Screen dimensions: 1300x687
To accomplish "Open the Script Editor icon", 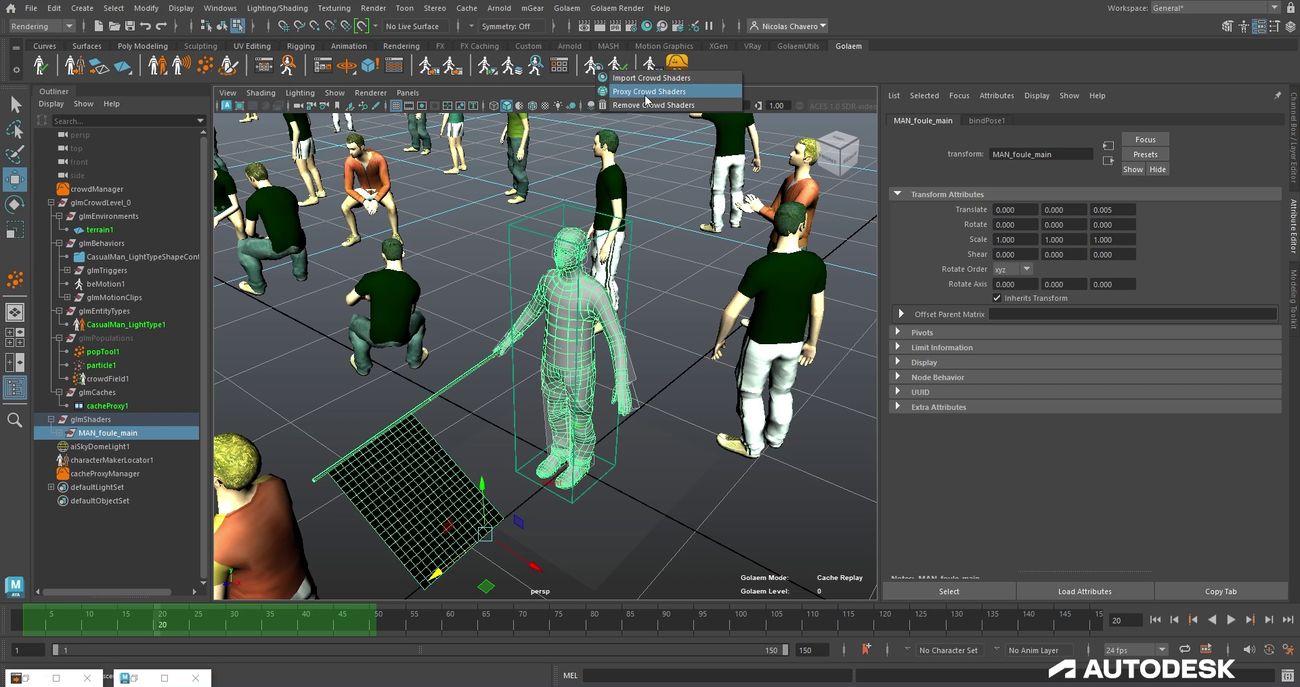I will click(1287, 675).
